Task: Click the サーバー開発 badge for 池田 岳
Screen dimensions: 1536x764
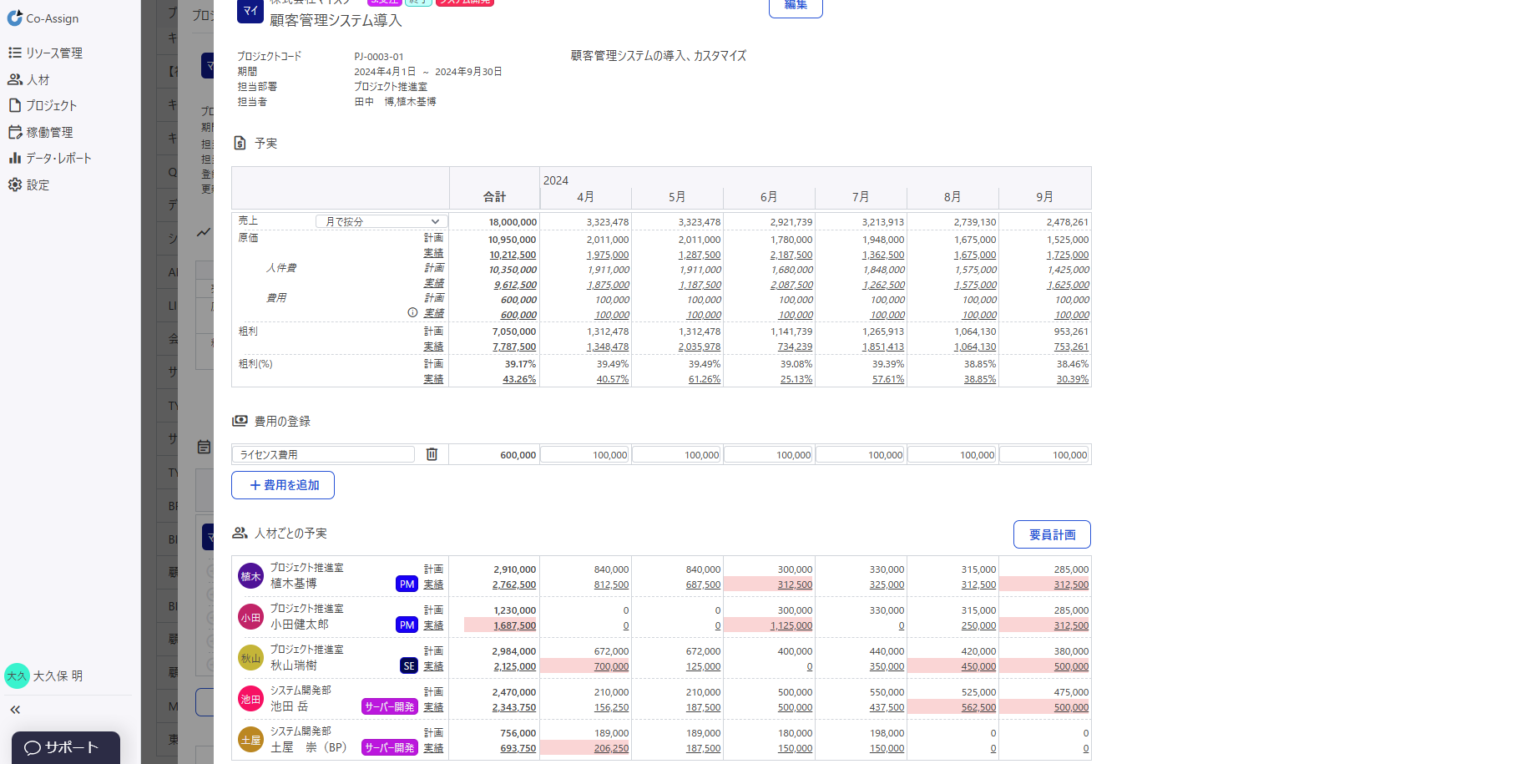Action: tap(389, 705)
